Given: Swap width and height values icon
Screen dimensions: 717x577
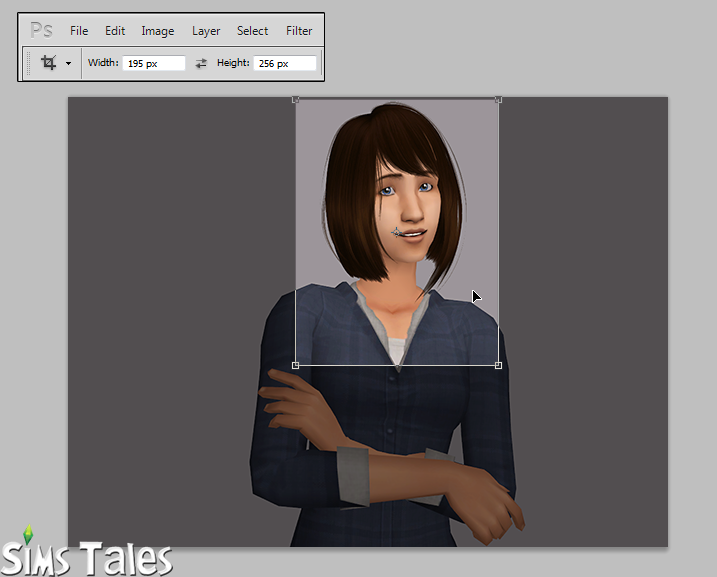Looking at the screenshot, I should click(201, 63).
